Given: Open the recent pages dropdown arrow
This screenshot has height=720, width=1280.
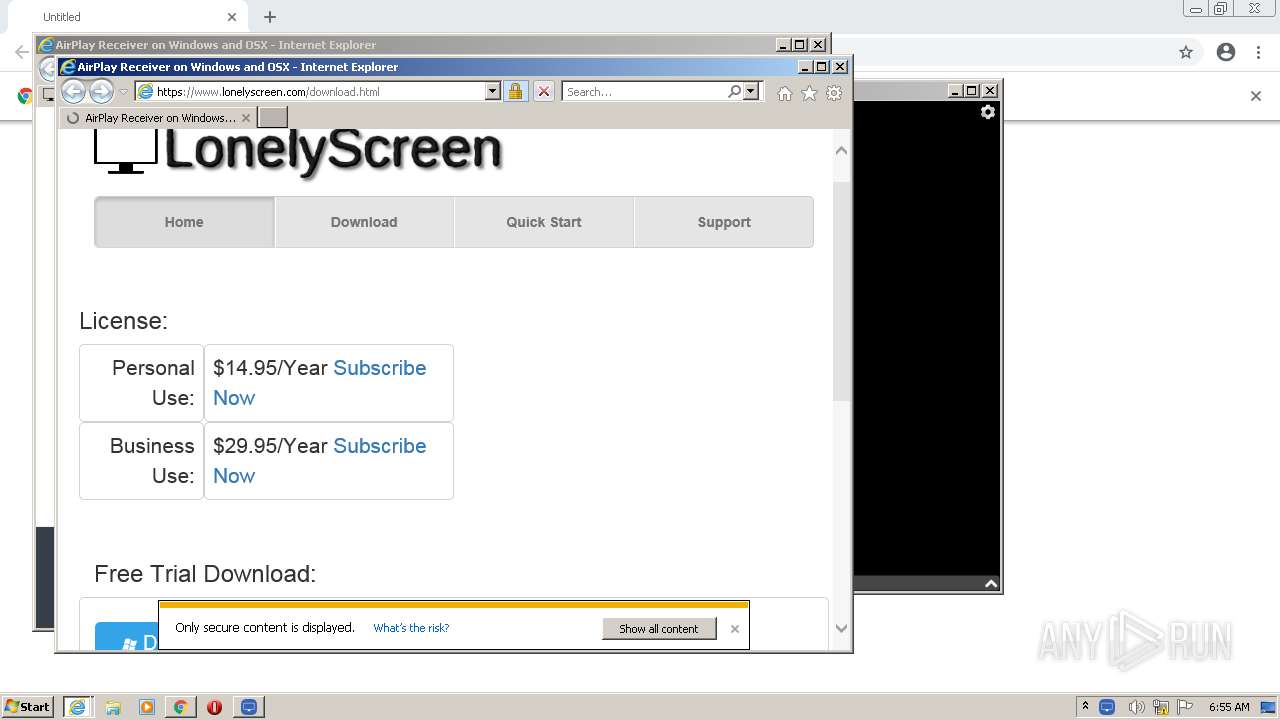Looking at the screenshot, I should (124, 92).
